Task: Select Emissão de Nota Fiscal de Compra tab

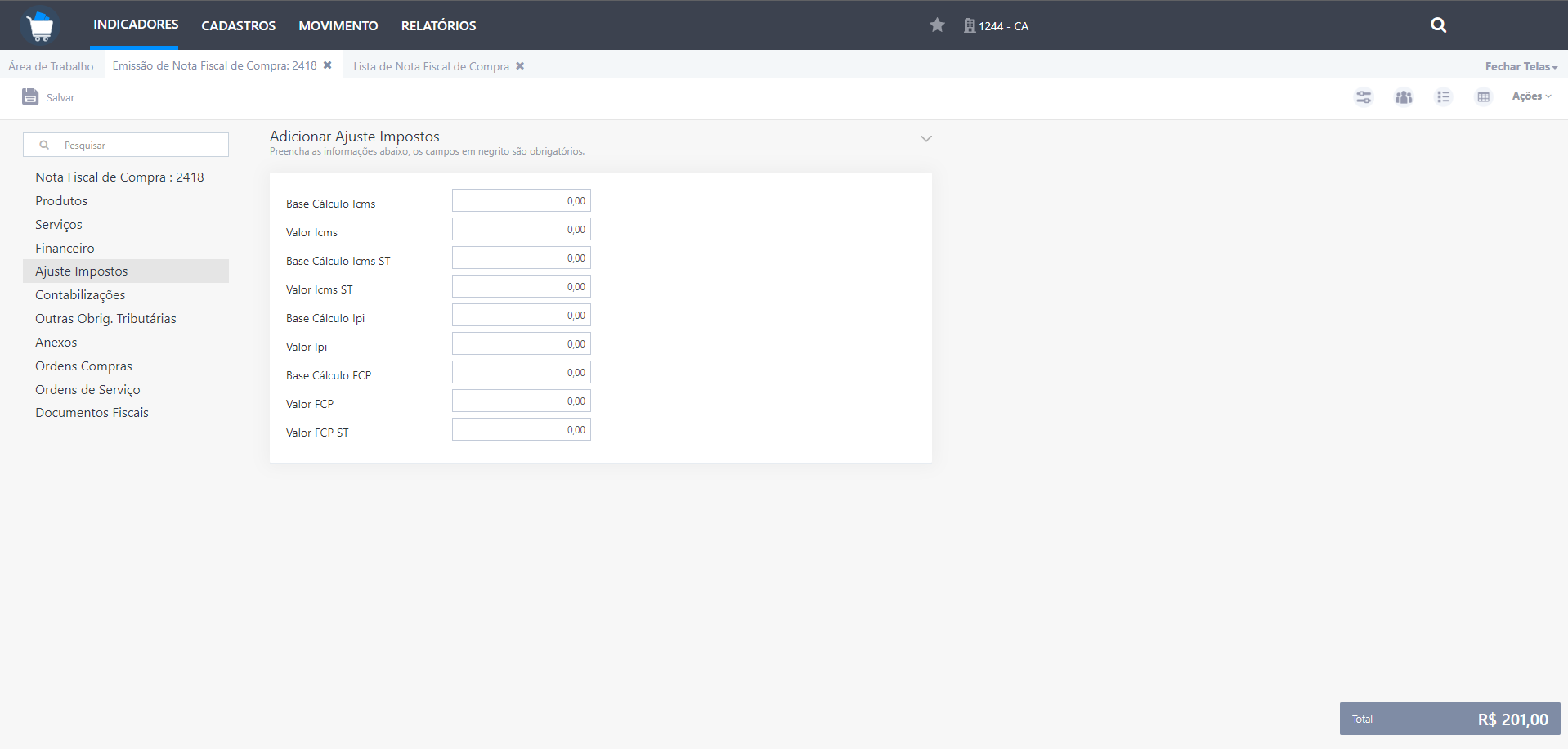Action: (x=214, y=65)
